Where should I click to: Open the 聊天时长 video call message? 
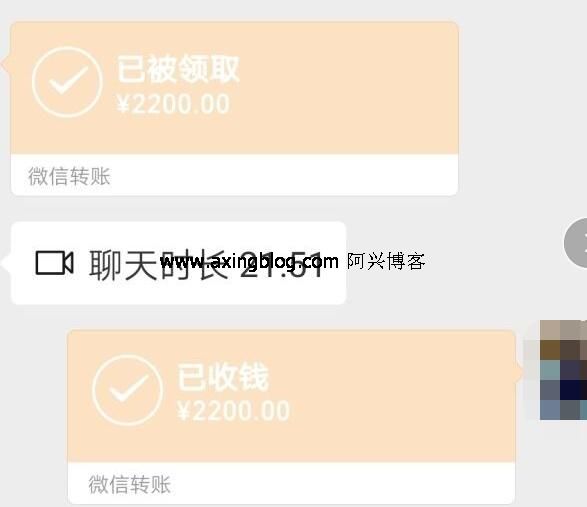click(x=179, y=263)
